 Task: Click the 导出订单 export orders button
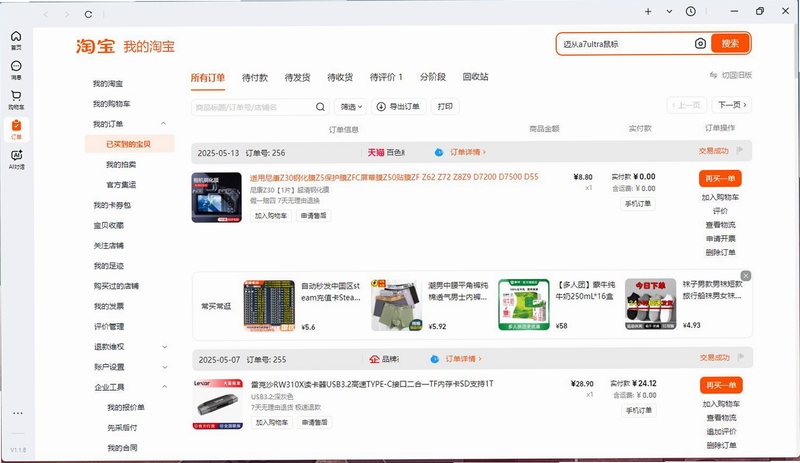[x=398, y=107]
